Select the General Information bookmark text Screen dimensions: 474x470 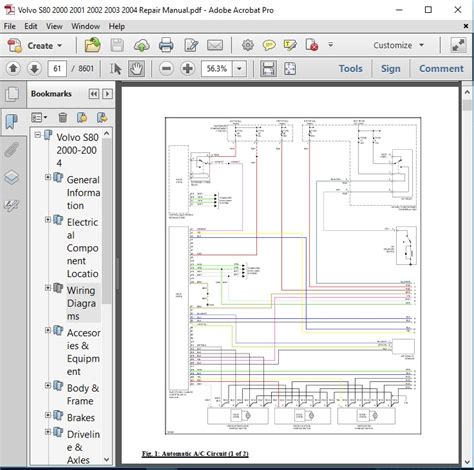[x=83, y=192]
